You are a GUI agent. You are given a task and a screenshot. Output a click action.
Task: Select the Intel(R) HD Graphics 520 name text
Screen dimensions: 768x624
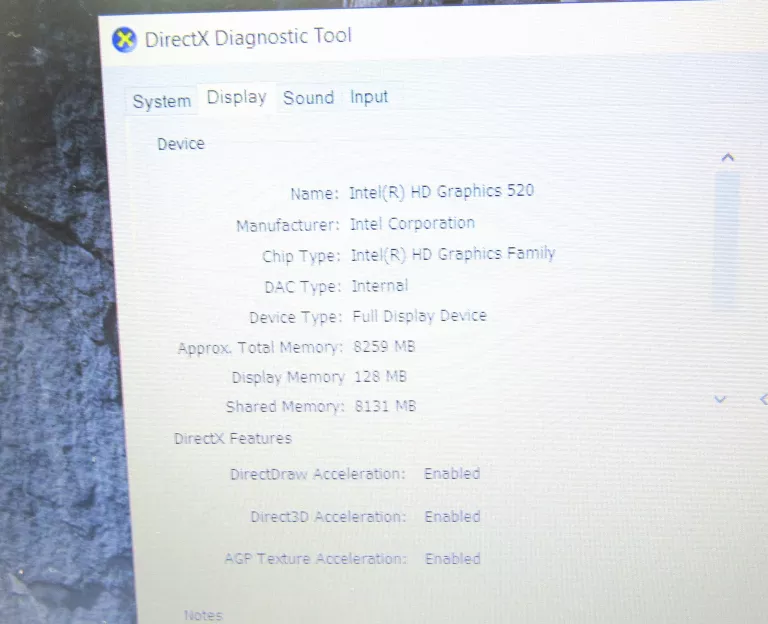441,192
